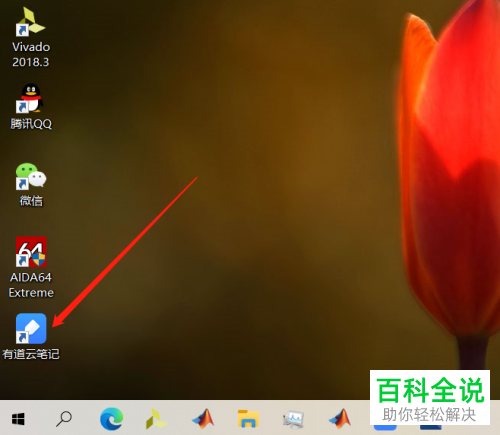Open the MATLAB taskbar icon right of monitor app
The image size is (500, 435).
point(340,418)
